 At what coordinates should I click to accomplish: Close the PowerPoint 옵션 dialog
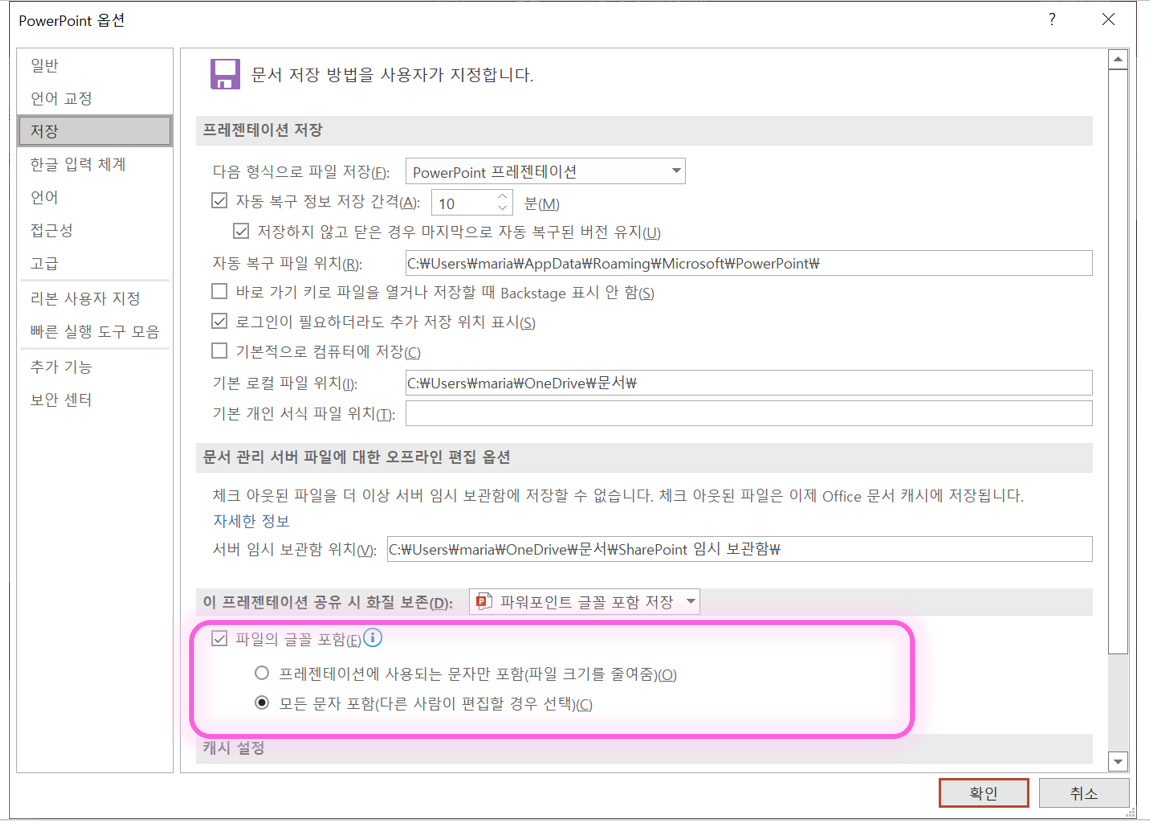pos(1108,20)
